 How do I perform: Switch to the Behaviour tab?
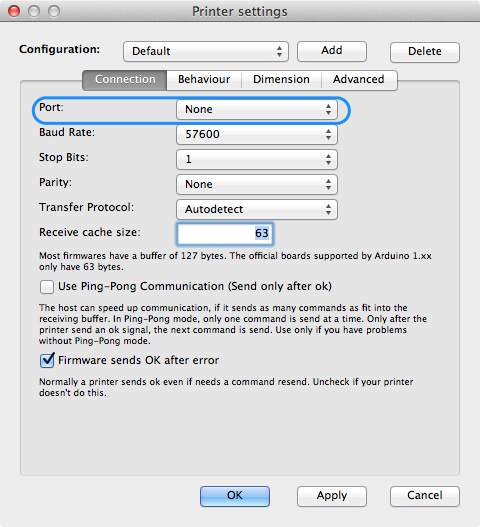pyautogui.click(x=204, y=80)
